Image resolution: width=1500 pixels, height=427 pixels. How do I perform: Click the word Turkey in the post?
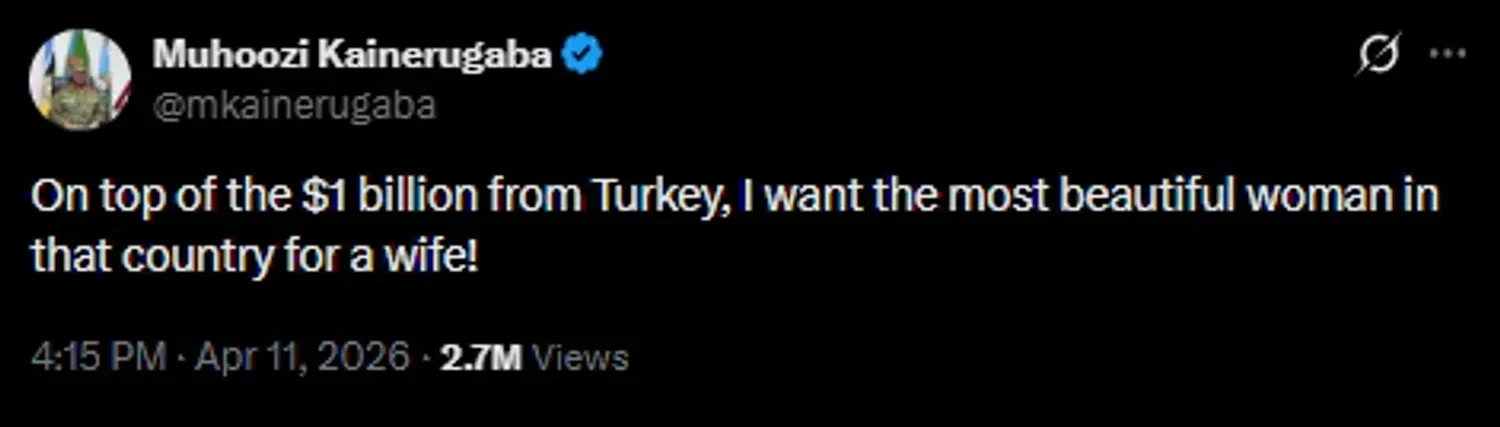[x=653, y=198]
